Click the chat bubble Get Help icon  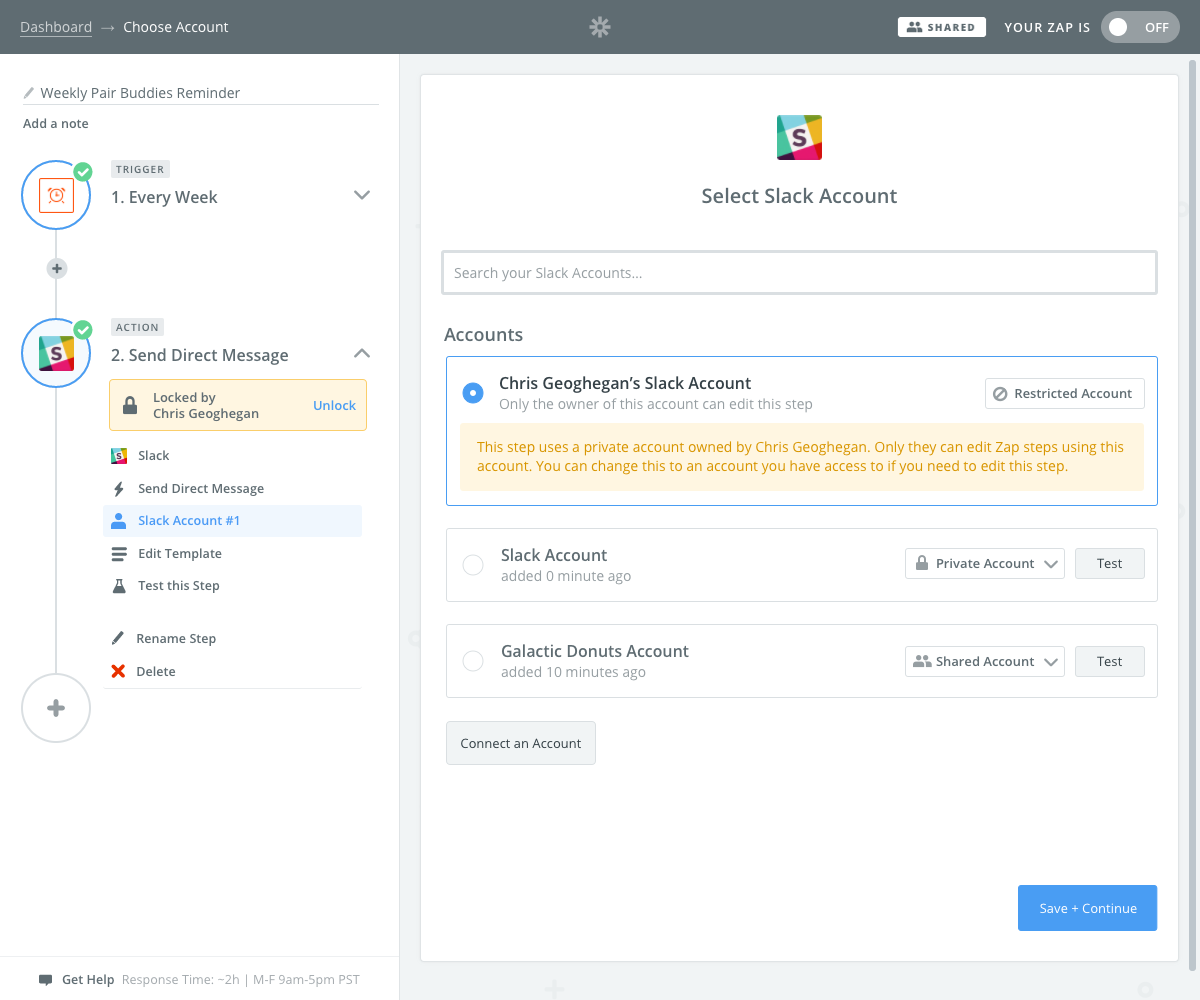(x=45, y=980)
